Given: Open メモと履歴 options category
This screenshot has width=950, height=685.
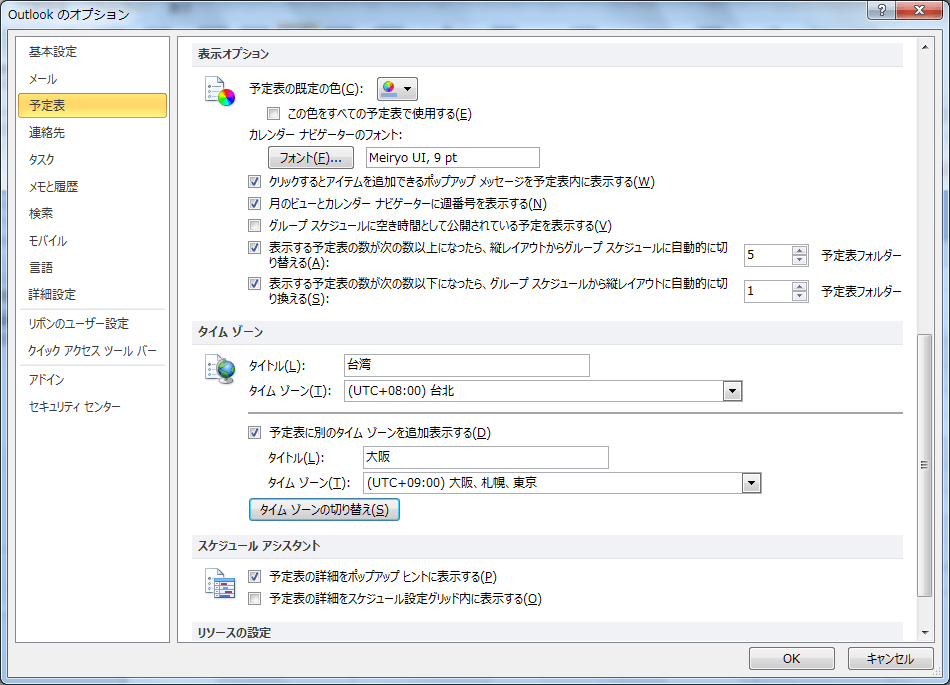Looking at the screenshot, I should click(93, 187).
